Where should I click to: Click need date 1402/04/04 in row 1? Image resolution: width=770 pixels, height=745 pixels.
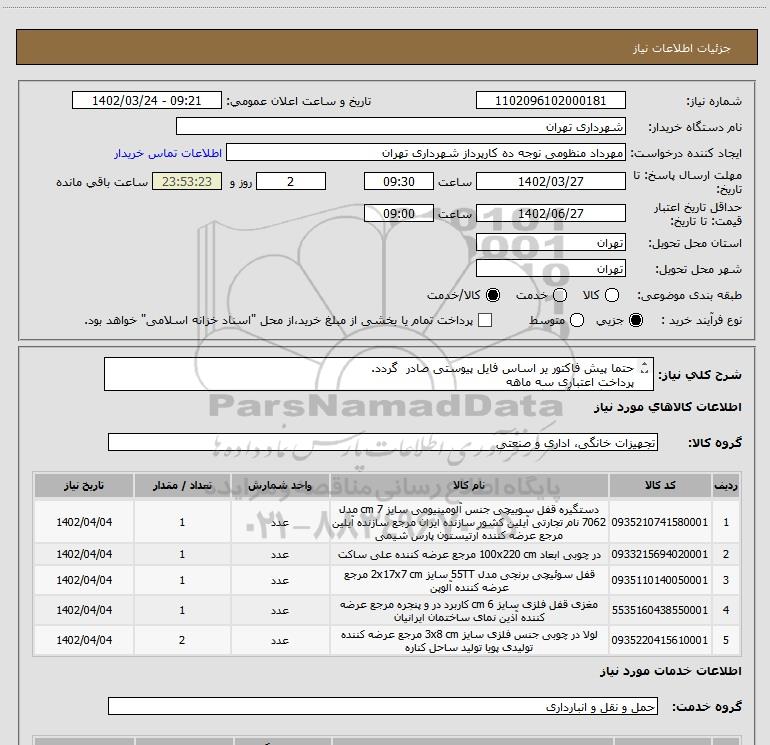84,522
